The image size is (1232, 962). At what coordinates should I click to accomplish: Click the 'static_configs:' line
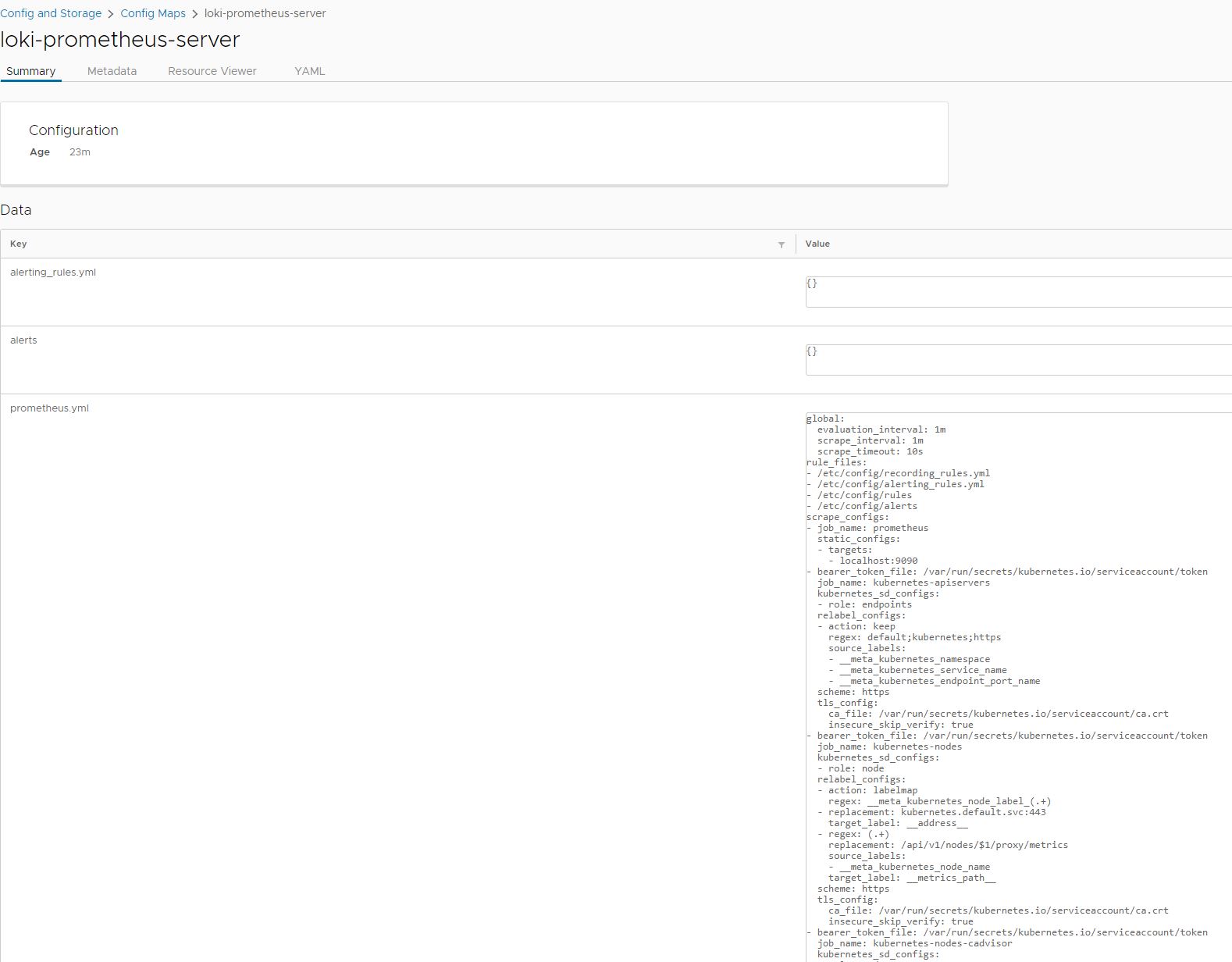[x=859, y=539]
